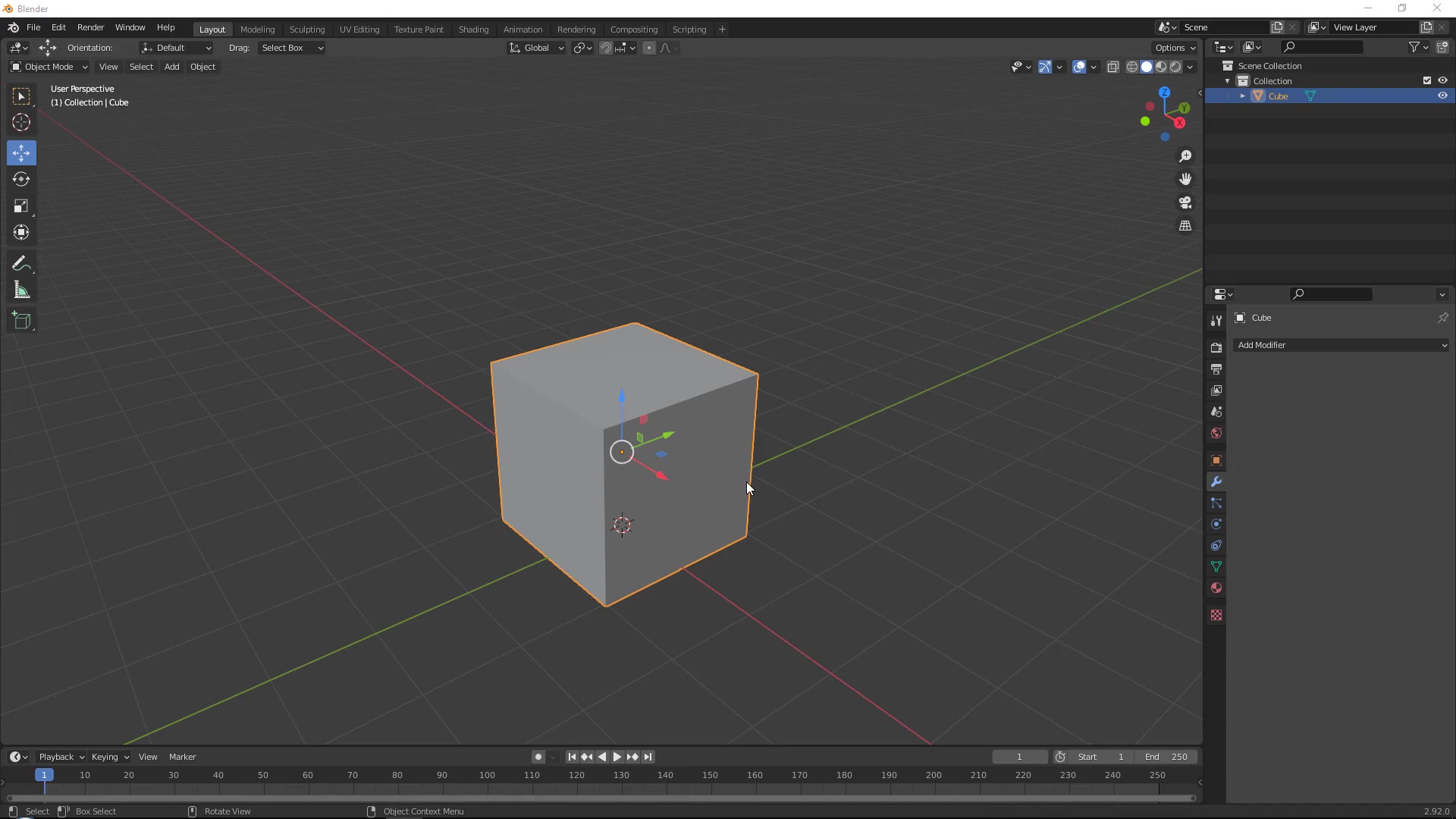Open the Add Modifier dropdown
1456x819 pixels.
click(x=1341, y=345)
